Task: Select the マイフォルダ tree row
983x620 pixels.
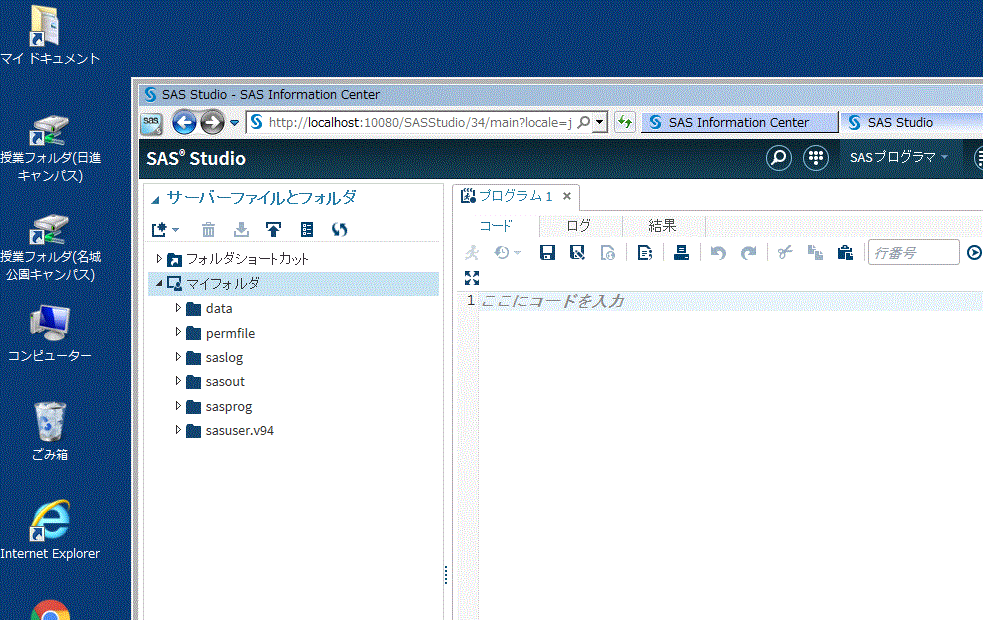Action: 293,283
